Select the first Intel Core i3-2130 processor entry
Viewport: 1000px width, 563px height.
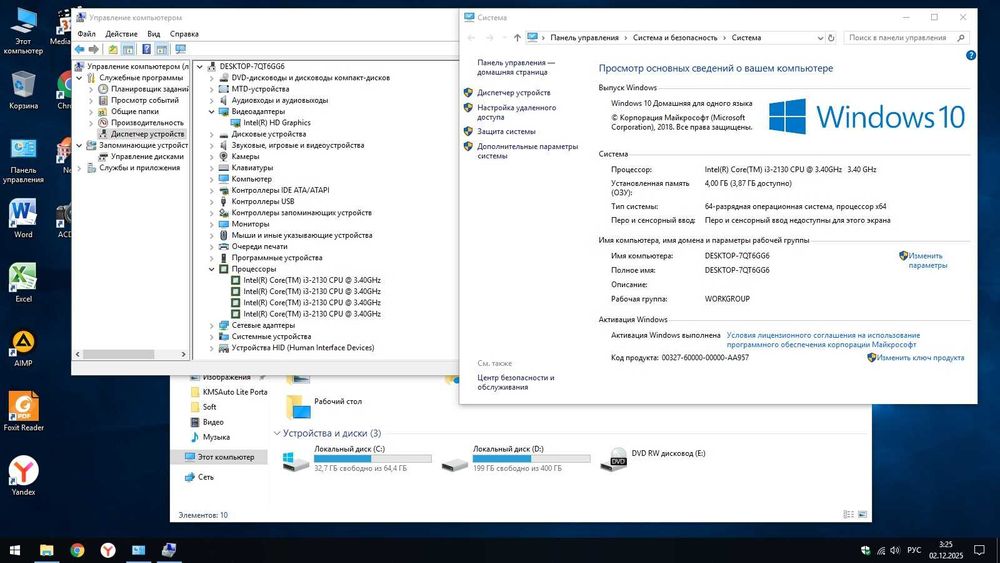[x=312, y=280]
